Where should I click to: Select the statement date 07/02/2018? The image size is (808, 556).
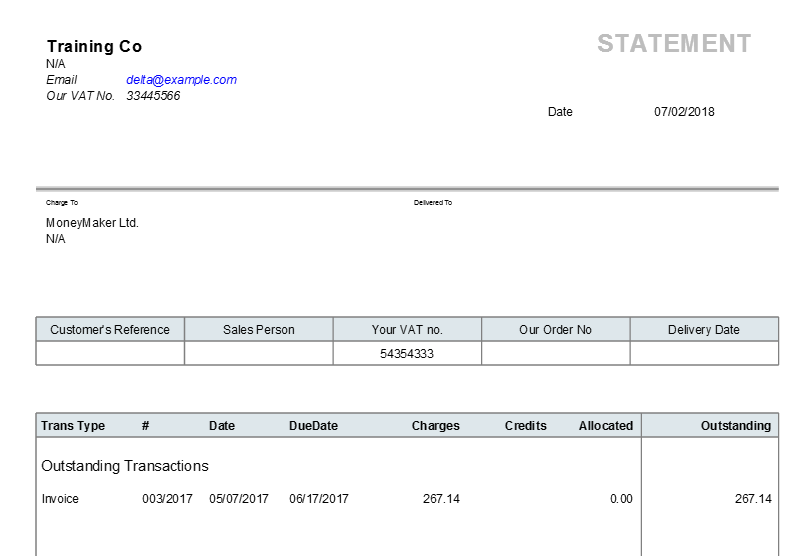point(684,112)
